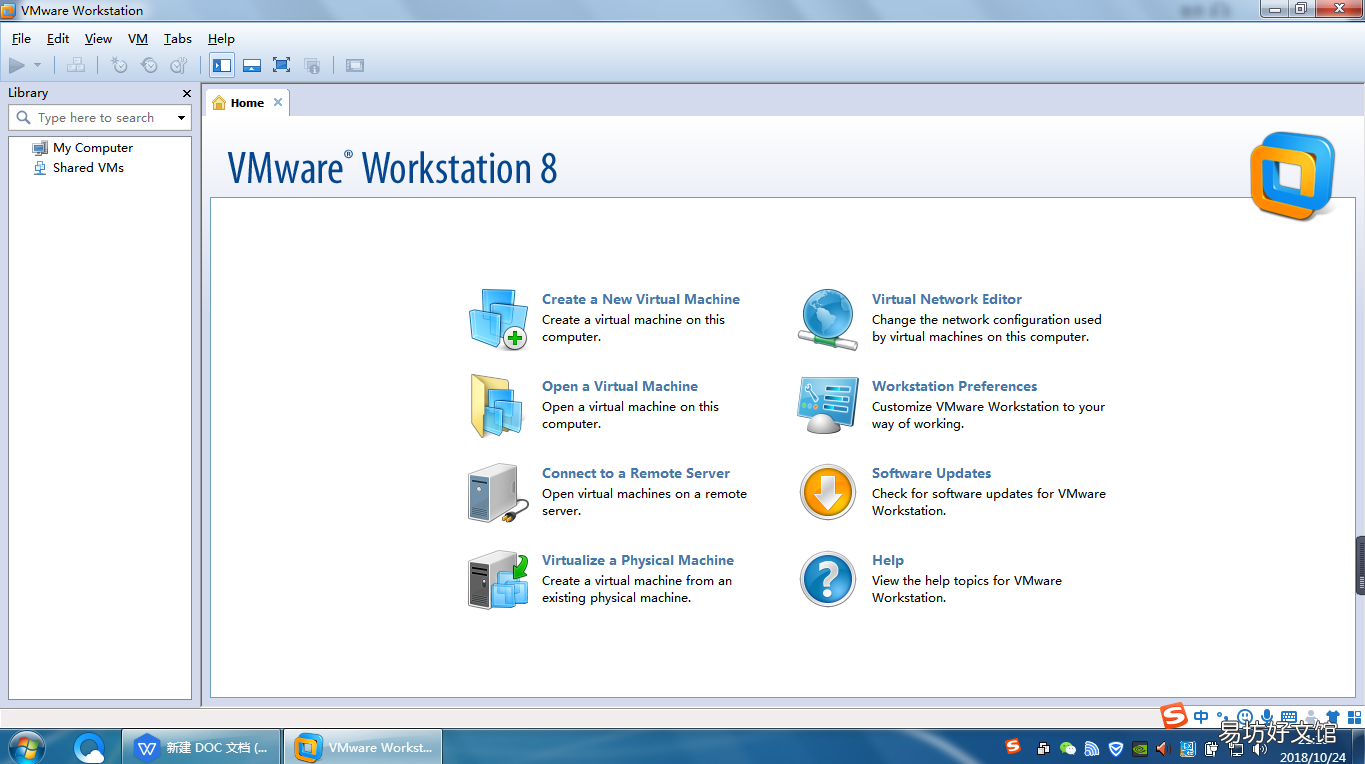This screenshot has height=764, width=1365.
Task: Click the Power On play button
Action: tap(17, 66)
